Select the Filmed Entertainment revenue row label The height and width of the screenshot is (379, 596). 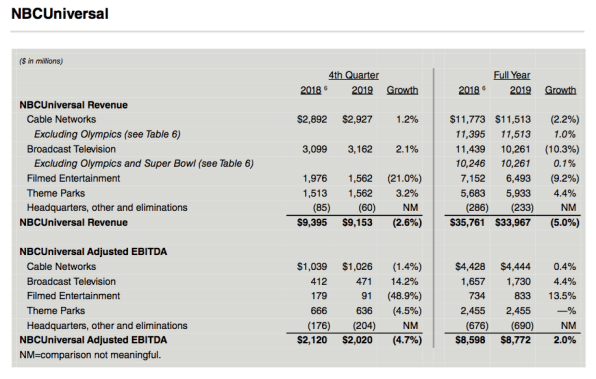click(73, 178)
